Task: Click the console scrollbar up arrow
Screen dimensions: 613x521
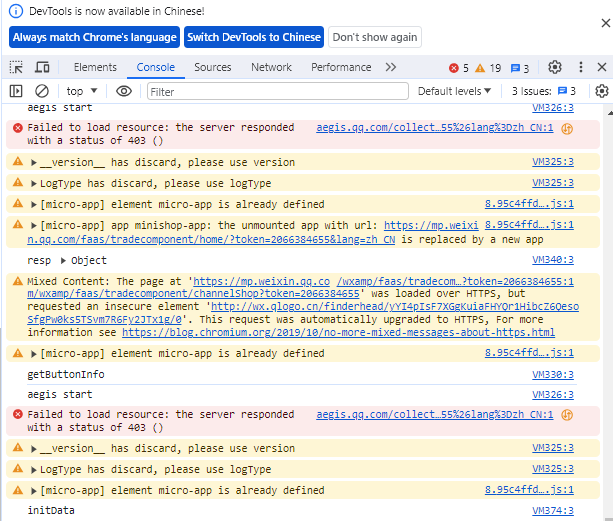Action: point(610,113)
